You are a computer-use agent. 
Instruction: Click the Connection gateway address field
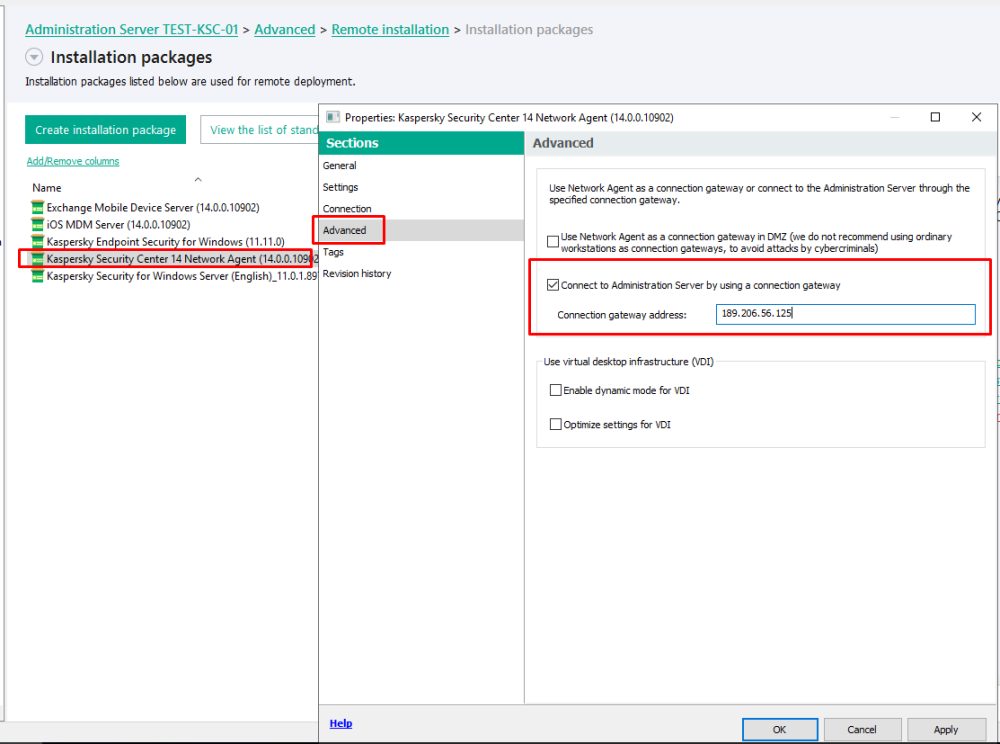coord(845,314)
